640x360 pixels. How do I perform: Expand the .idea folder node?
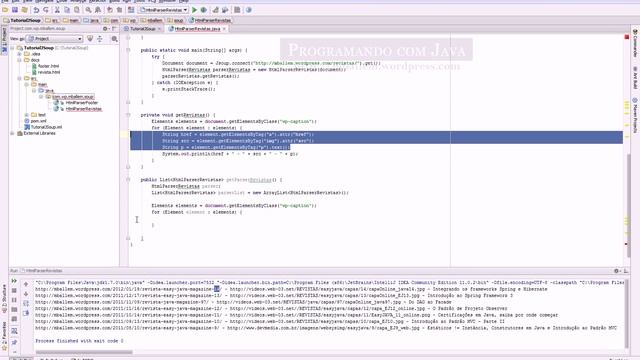click(x=19, y=54)
